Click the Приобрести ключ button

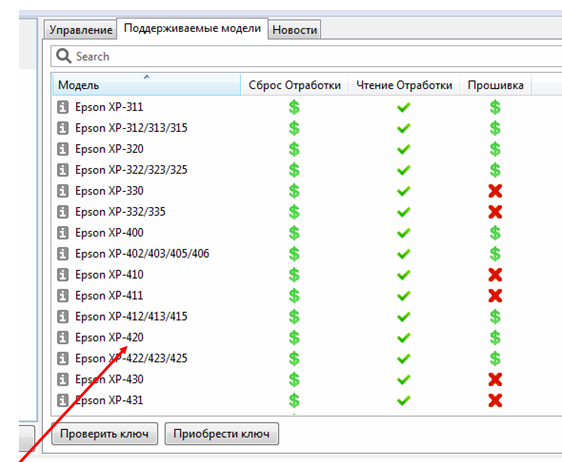(x=222, y=434)
